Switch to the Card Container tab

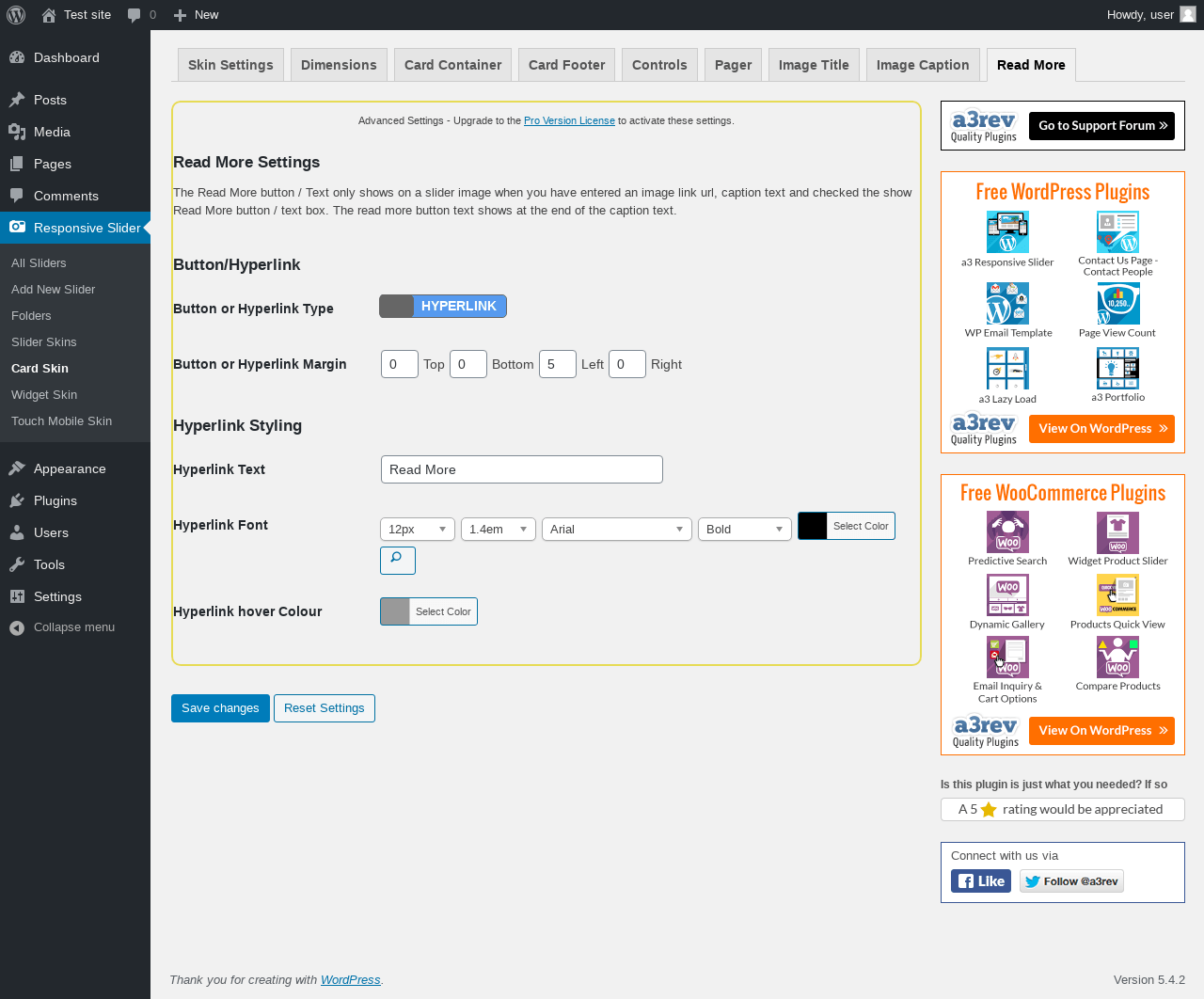[452, 65]
